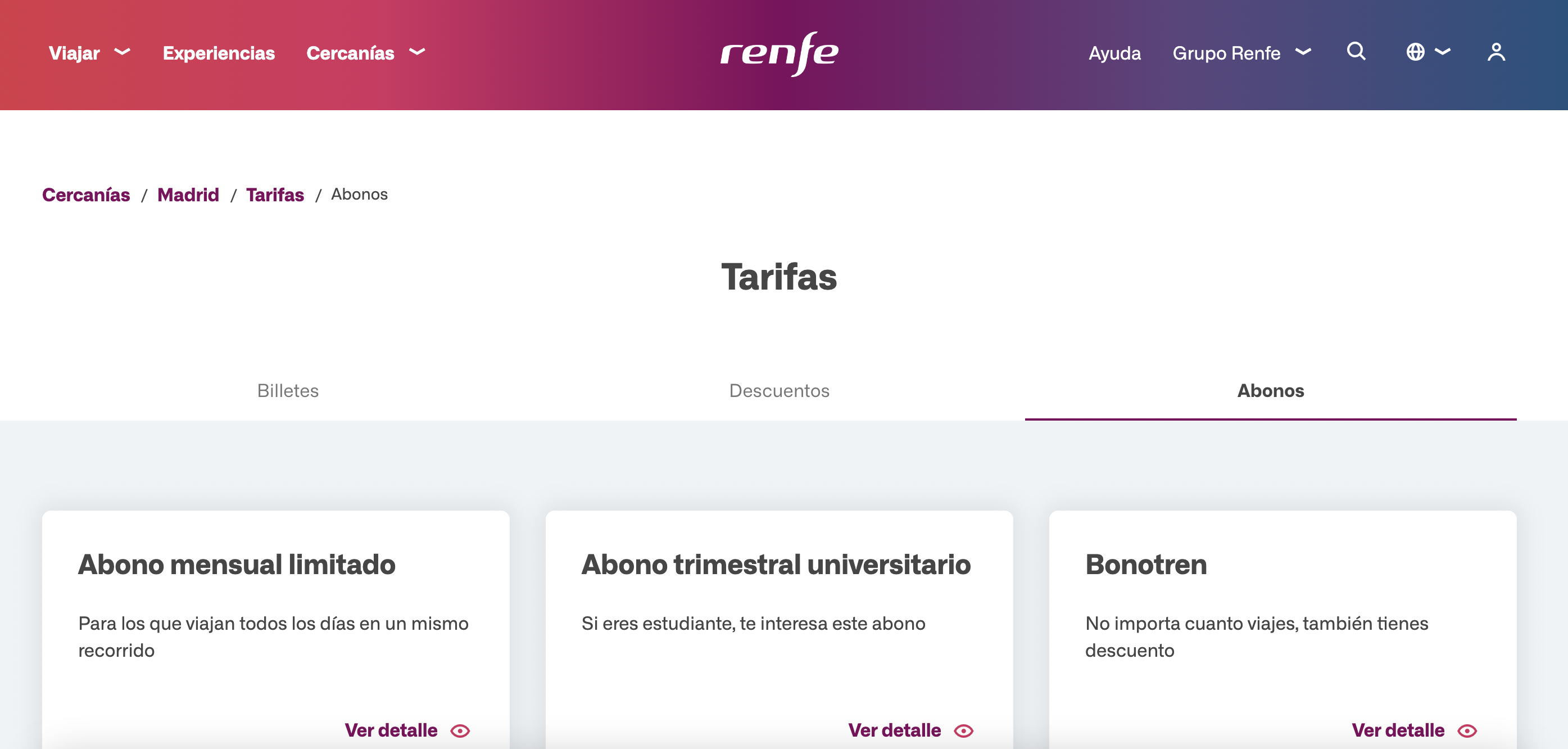
Task: Click the Ayuda link
Action: click(x=1114, y=53)
